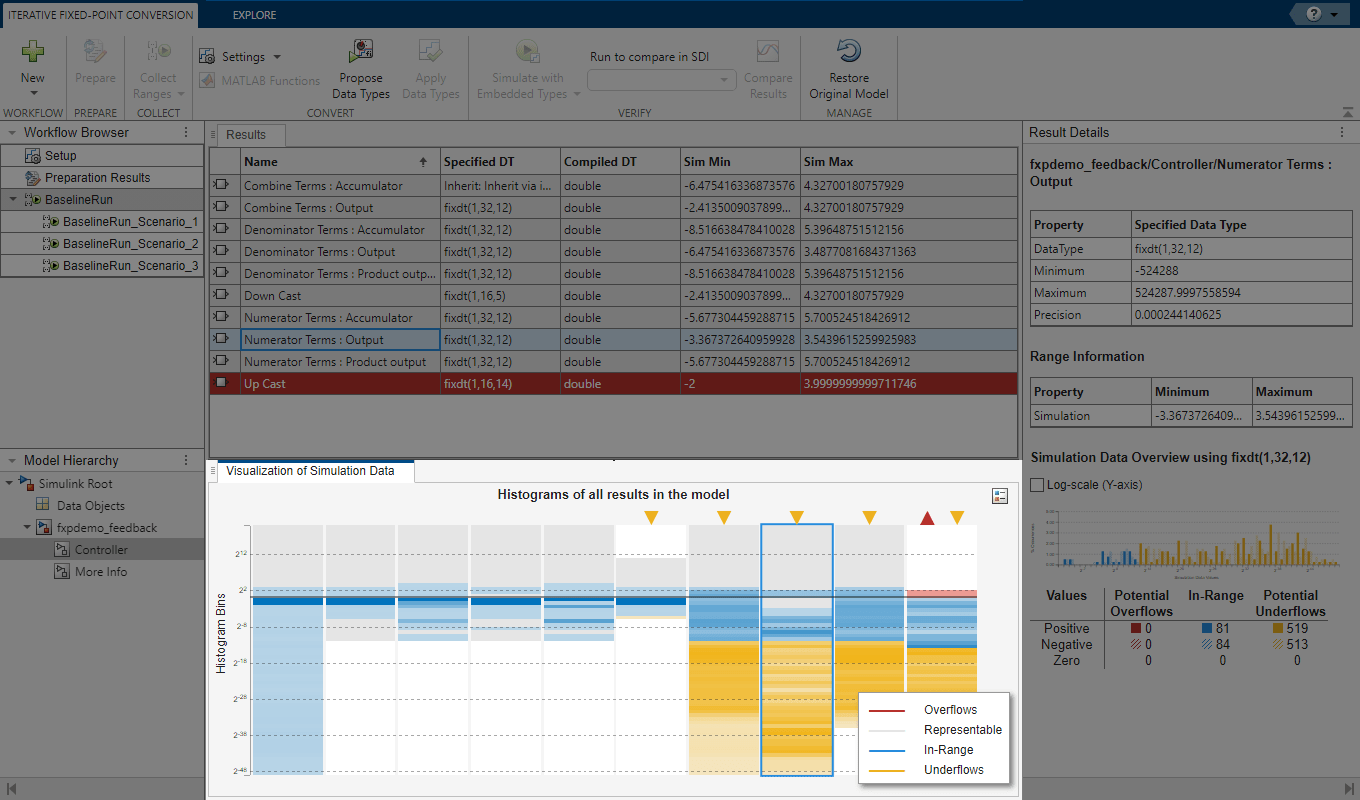Screen dimensions: 1360x800
Task: Click the Compare Results icon
Action: click(767, 52)
